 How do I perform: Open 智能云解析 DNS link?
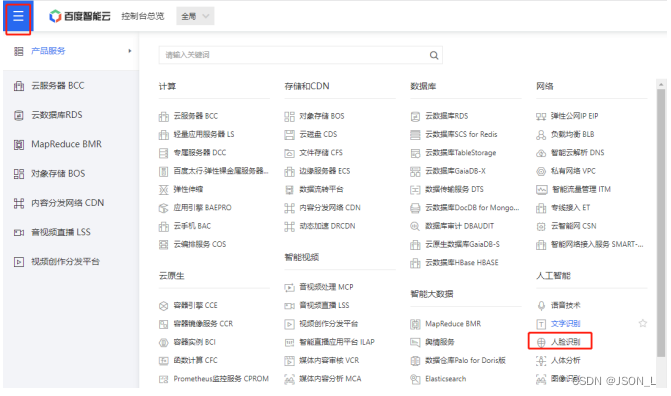(577, 152)
